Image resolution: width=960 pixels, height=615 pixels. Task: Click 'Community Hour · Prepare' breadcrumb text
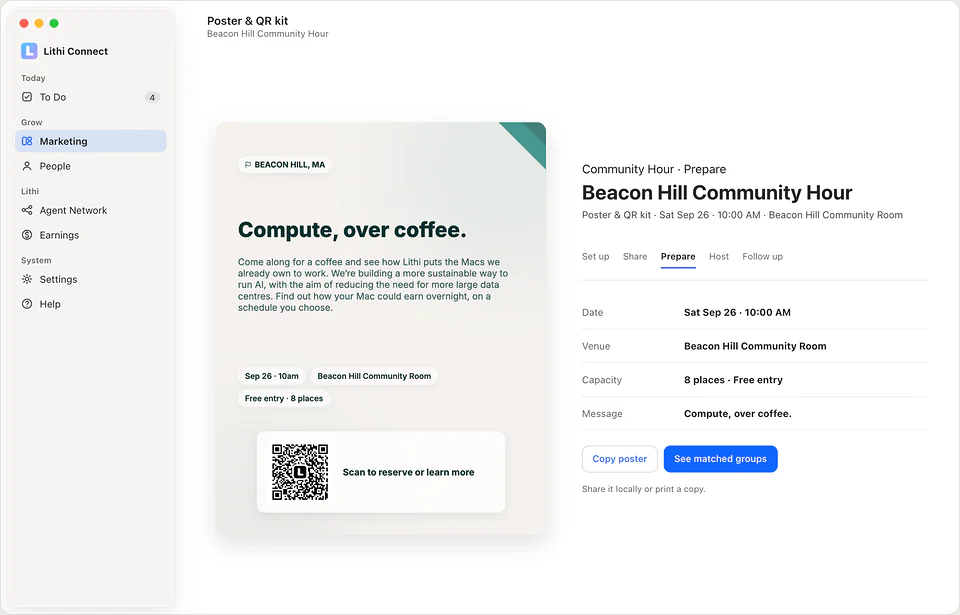pos(654,169)
